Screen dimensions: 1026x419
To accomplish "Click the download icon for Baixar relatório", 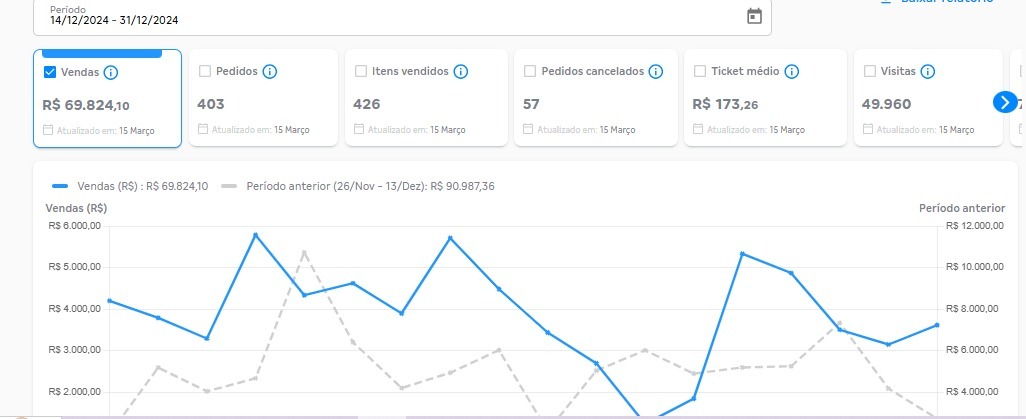I will [884, 3].
